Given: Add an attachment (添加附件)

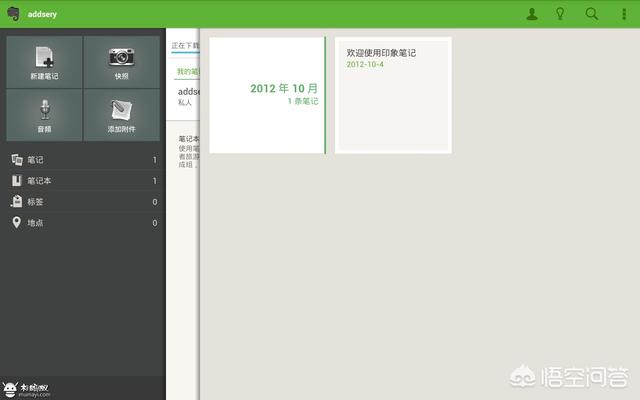Looking at the screenshot, I should [x=122, y=115].
